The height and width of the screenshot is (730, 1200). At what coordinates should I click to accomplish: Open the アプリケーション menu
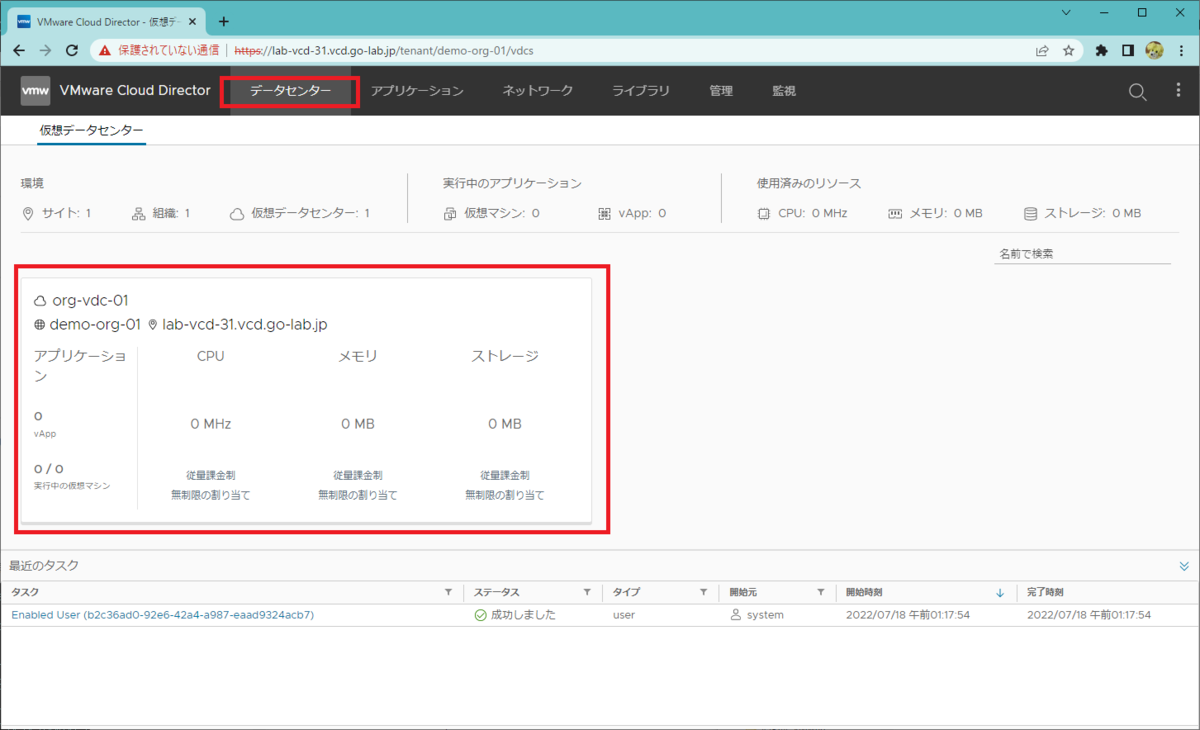[x=417, y=91]
